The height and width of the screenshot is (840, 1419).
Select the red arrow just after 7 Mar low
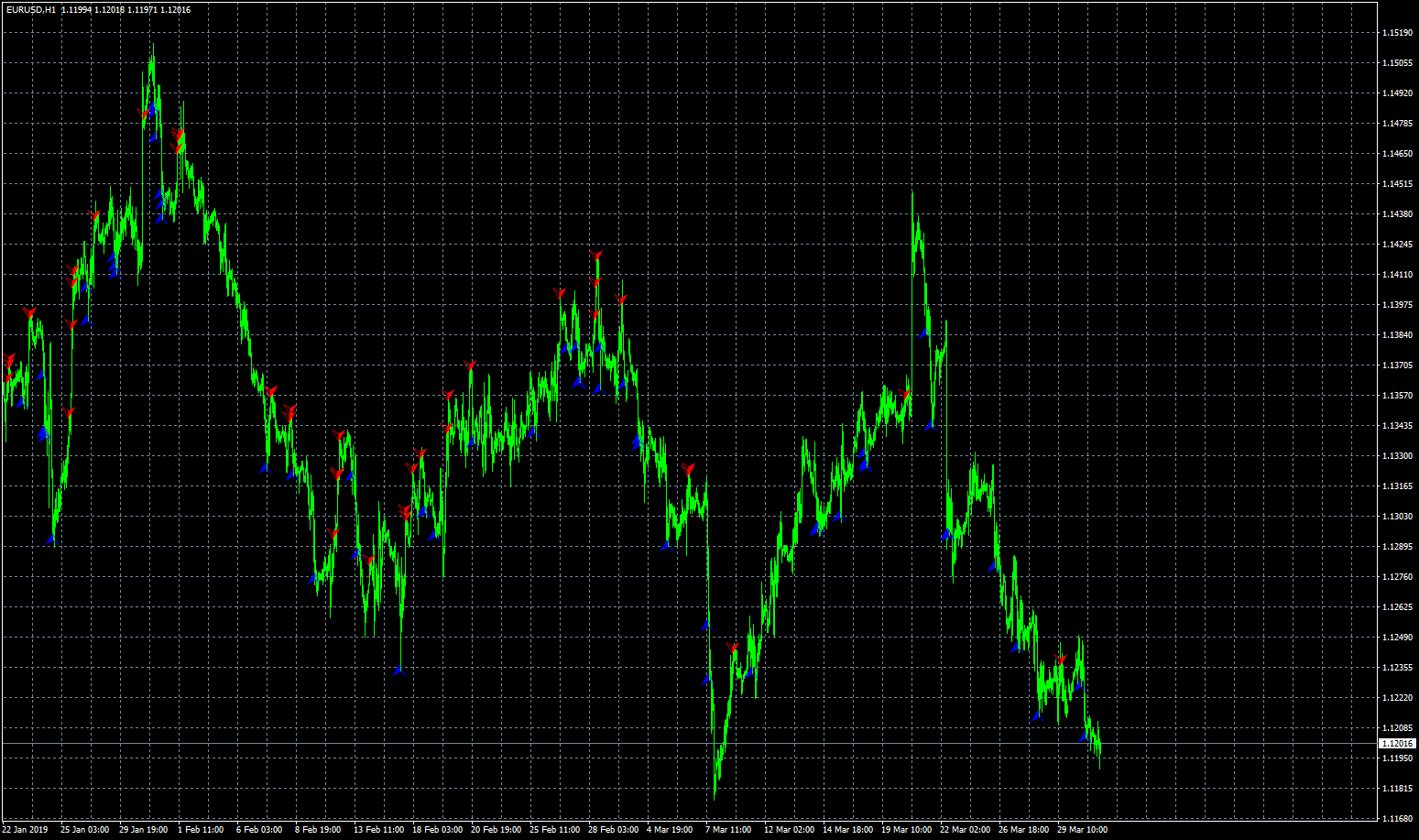[x=732, y=648]
